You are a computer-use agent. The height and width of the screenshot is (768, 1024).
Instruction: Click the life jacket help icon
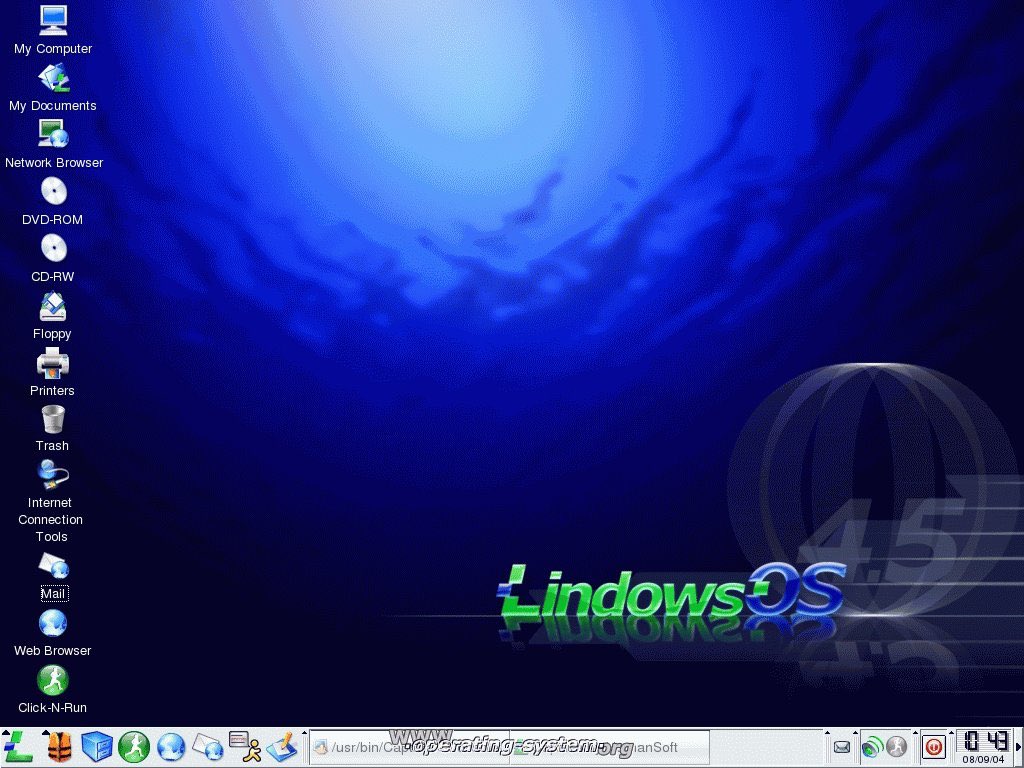[x=59, y=748]
